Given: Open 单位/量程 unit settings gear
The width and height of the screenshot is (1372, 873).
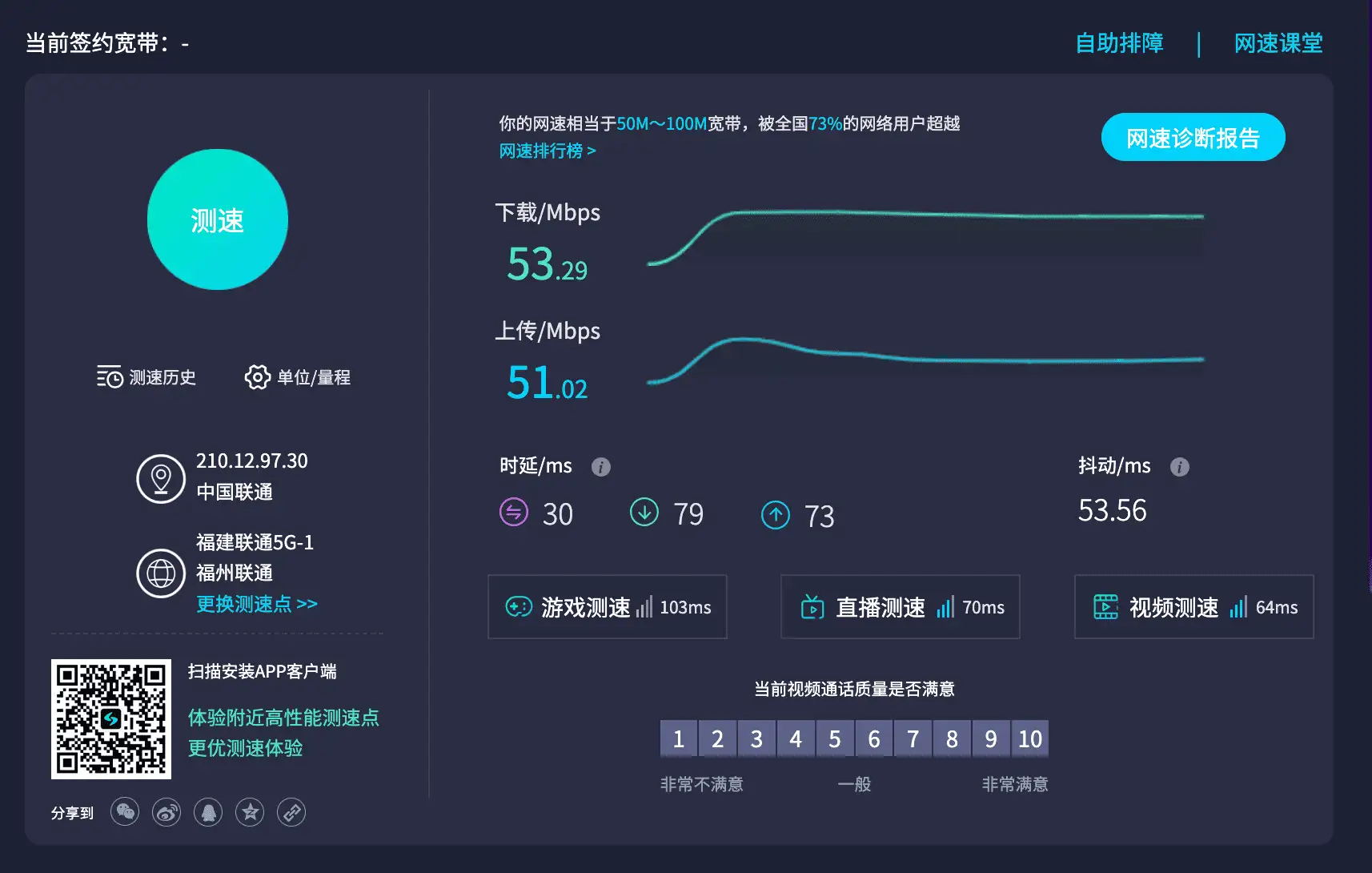Looking at the screenshot, I should [297, 377].
